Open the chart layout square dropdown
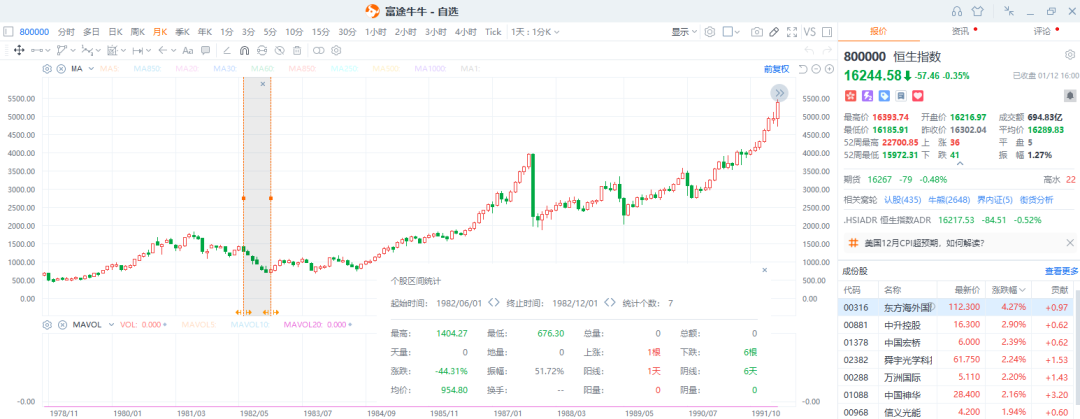This screenshot has height=419, width=1080. [x=731, y=32]
